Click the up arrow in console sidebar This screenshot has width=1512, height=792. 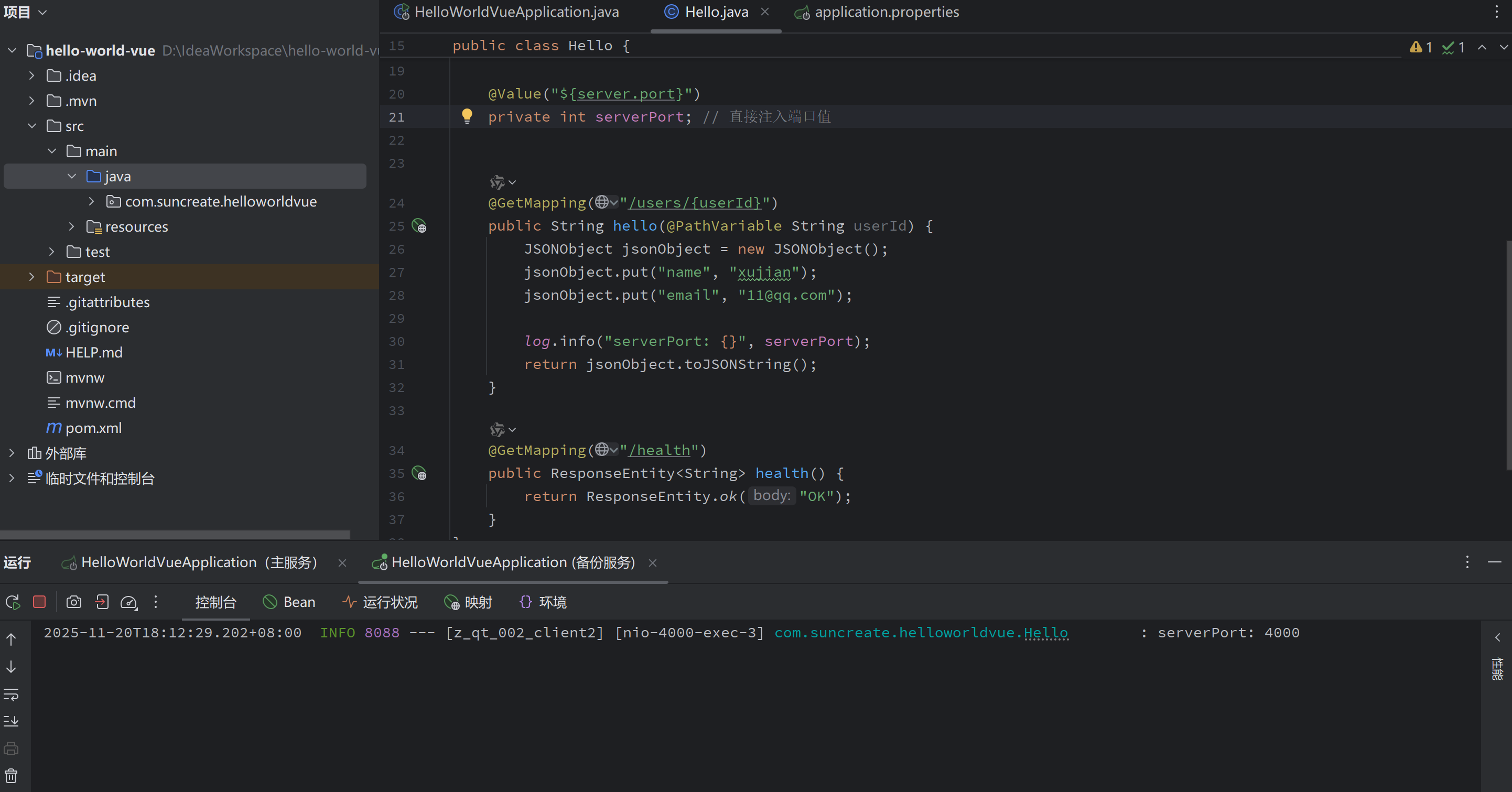[11, 639]
